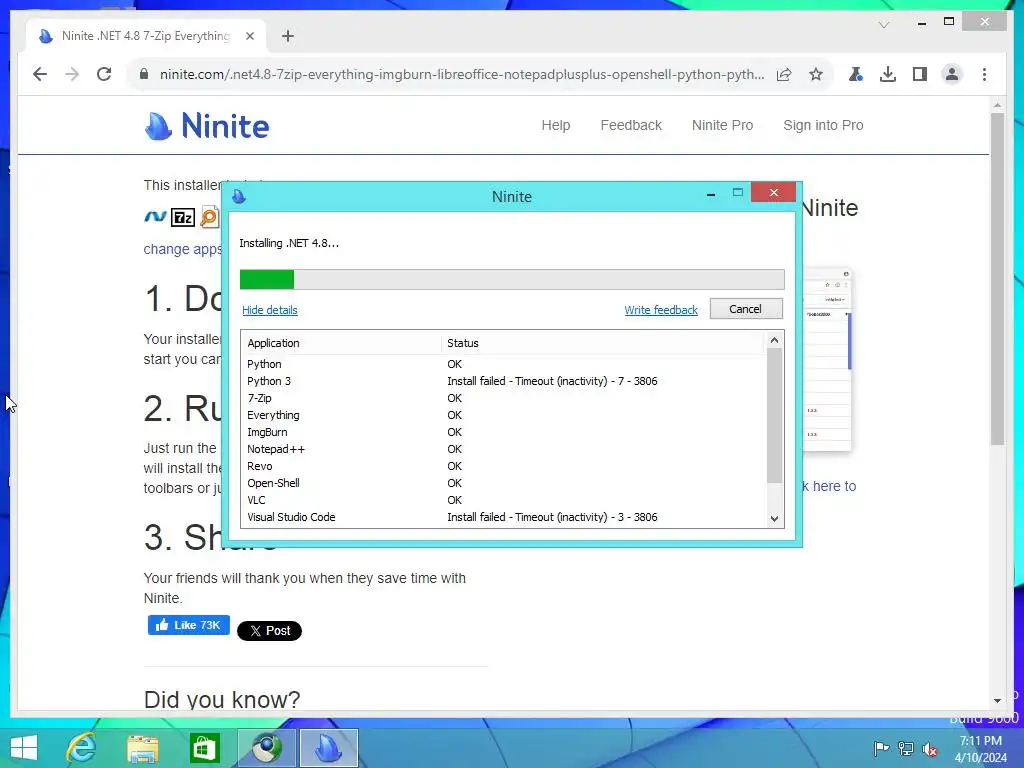Click the Ninite logo on webpage
Screen dimensions: 1024x768
(207, 125)
